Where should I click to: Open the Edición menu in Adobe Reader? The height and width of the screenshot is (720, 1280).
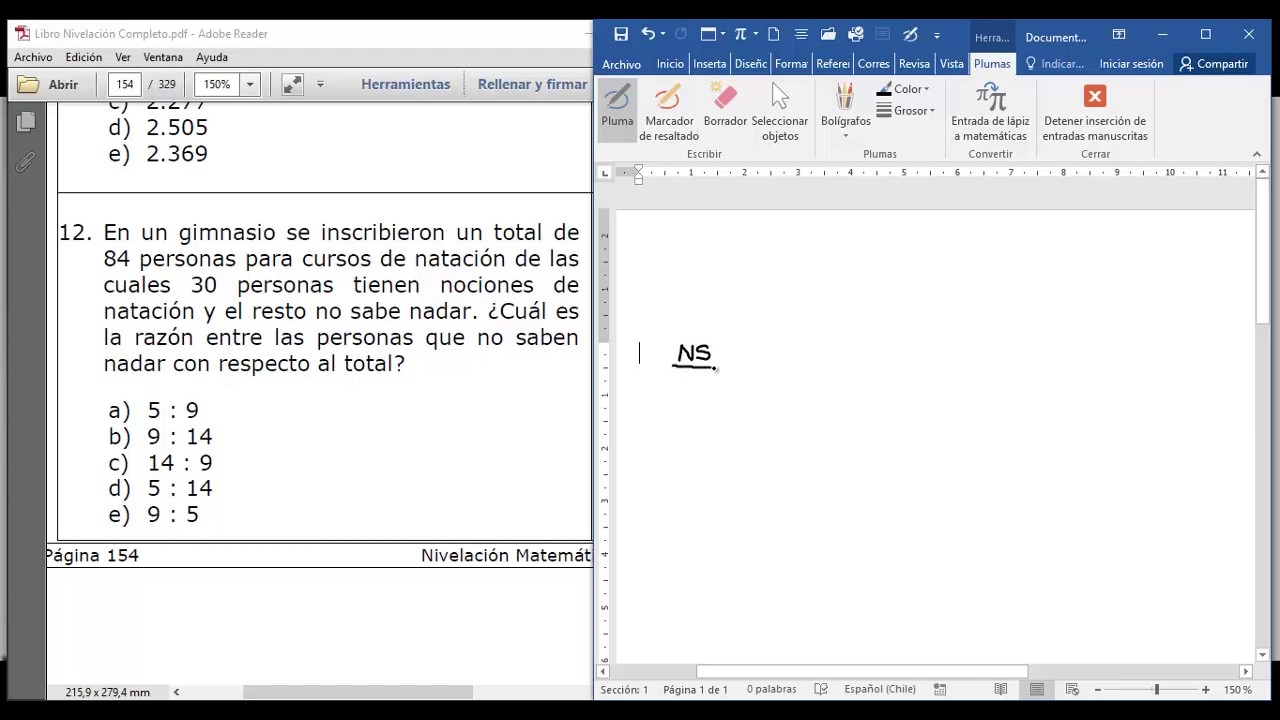(84, 57)
